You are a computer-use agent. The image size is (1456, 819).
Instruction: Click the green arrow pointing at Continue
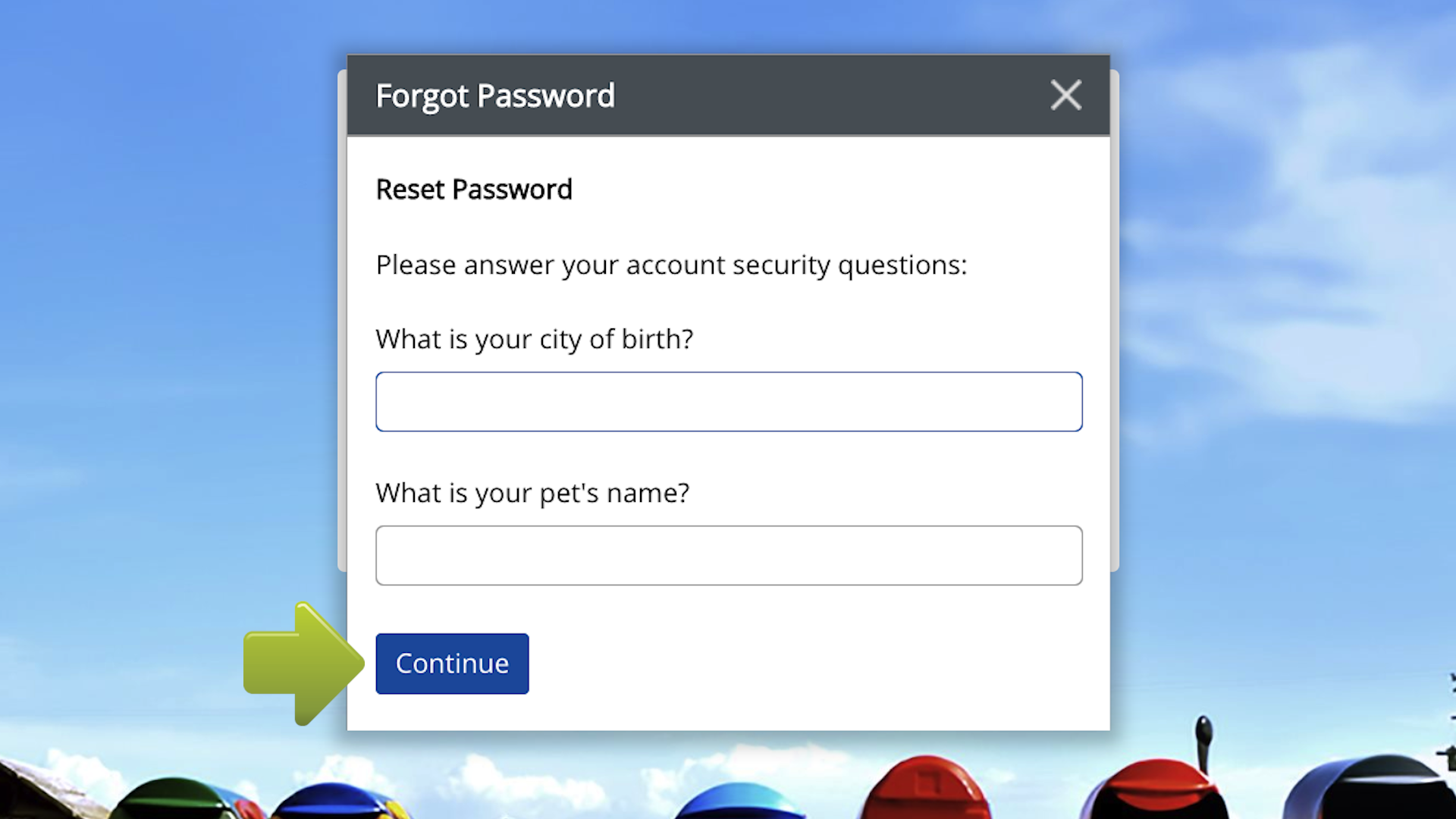300,664
